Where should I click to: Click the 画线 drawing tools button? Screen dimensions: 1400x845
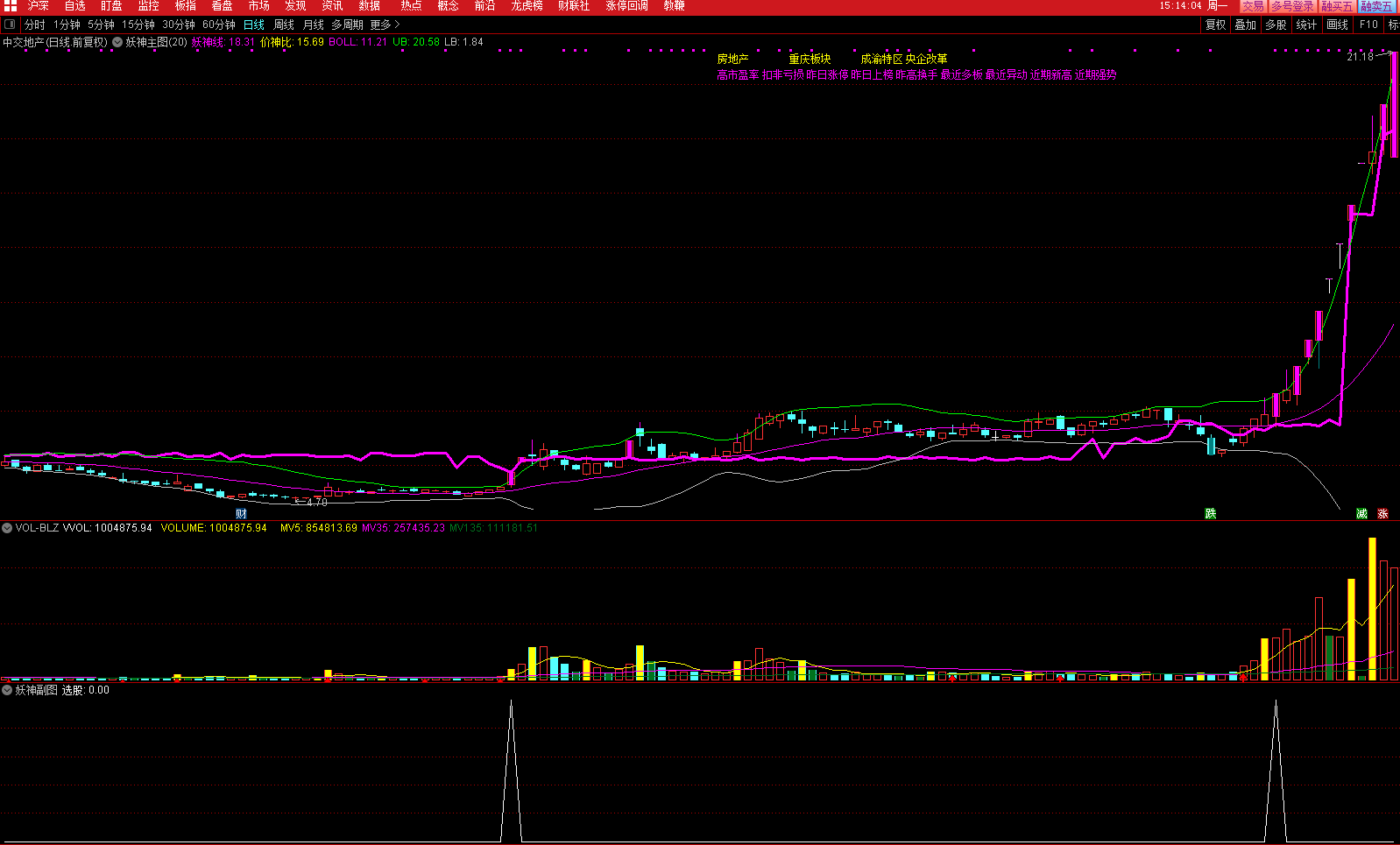(1338, 25)
